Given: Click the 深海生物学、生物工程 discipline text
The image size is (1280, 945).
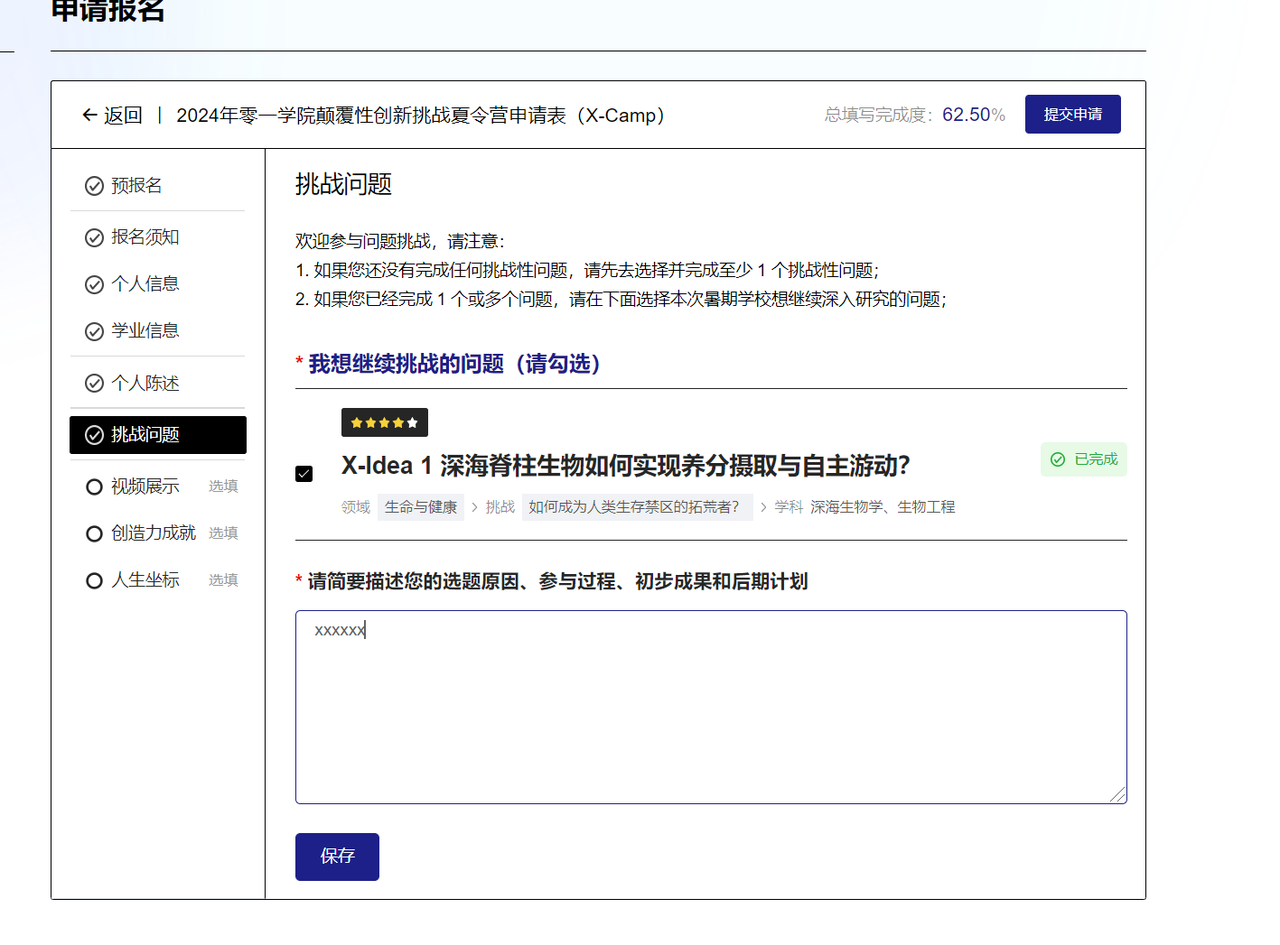Looking at the screenshot, I should point(882,507).
